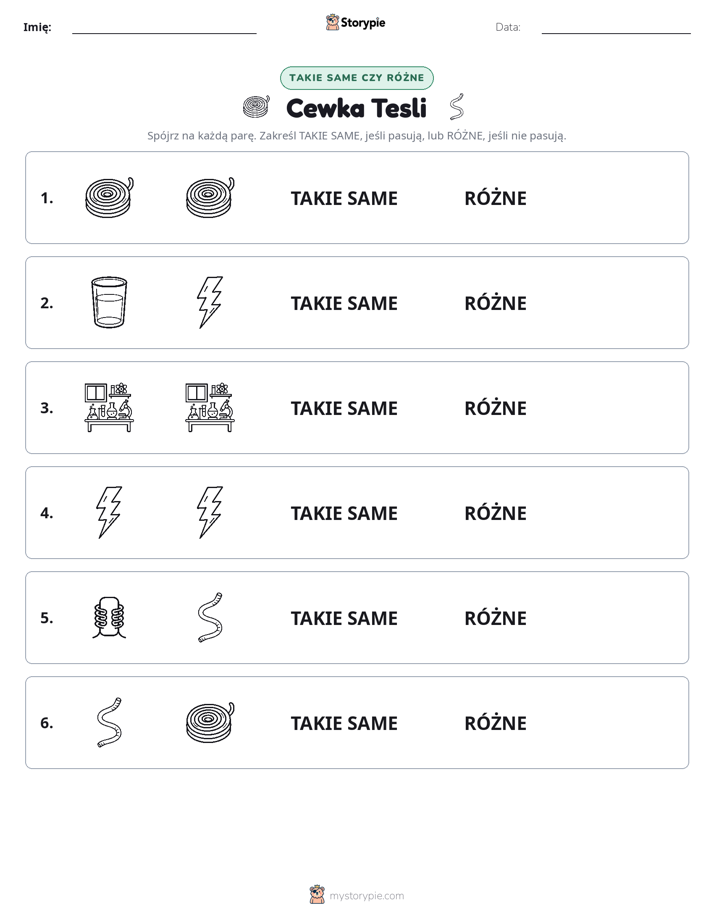Mark RÓŻNE in row 6
Viewport: 714px width, 924px height.
[495, 722]
